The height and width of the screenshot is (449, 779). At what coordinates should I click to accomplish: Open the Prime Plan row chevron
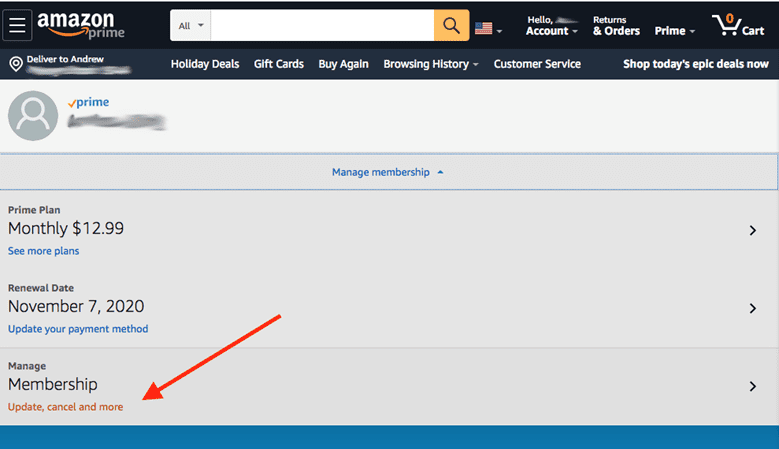(753, 230)
